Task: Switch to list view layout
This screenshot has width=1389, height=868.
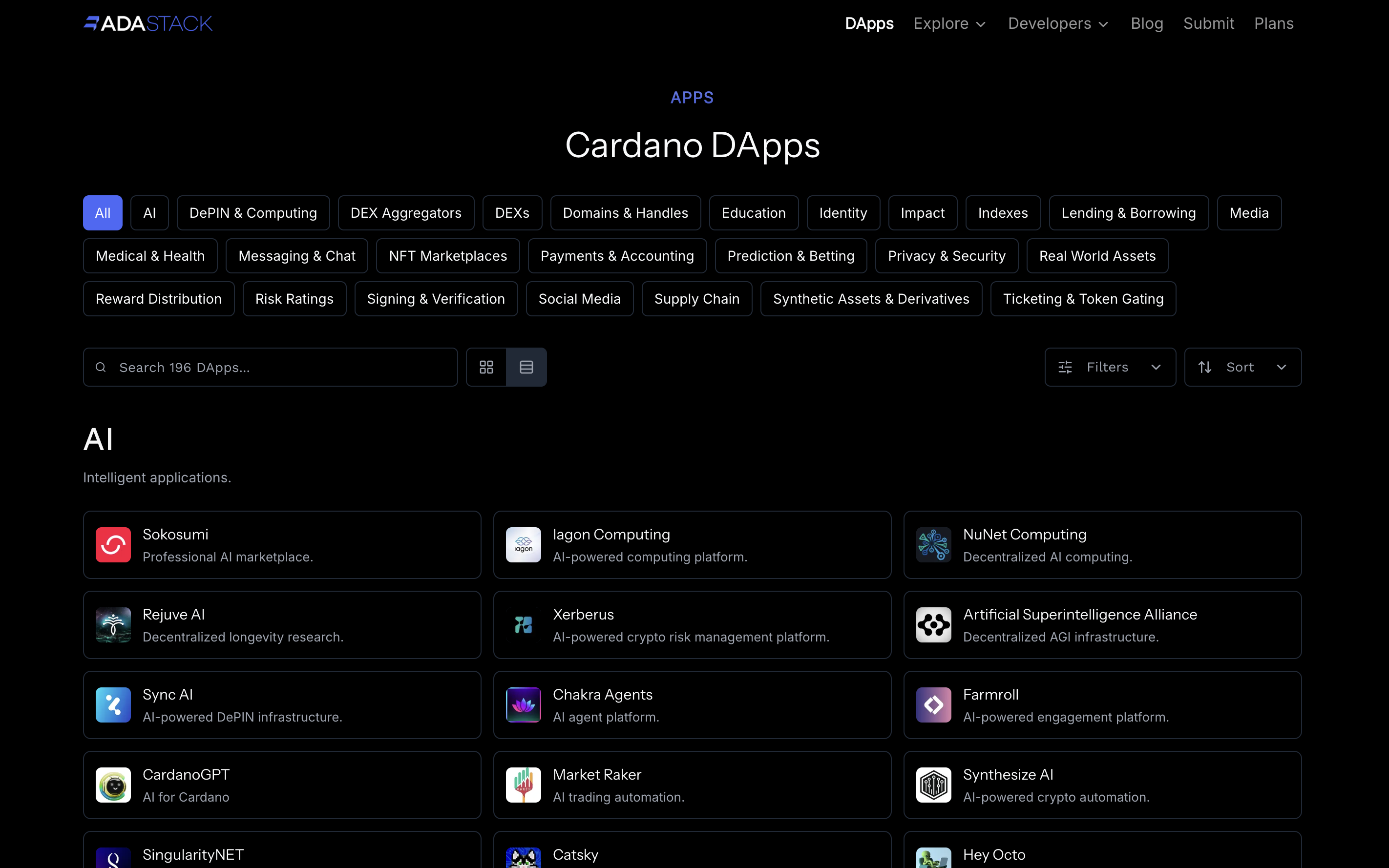Action: point(526,367)
